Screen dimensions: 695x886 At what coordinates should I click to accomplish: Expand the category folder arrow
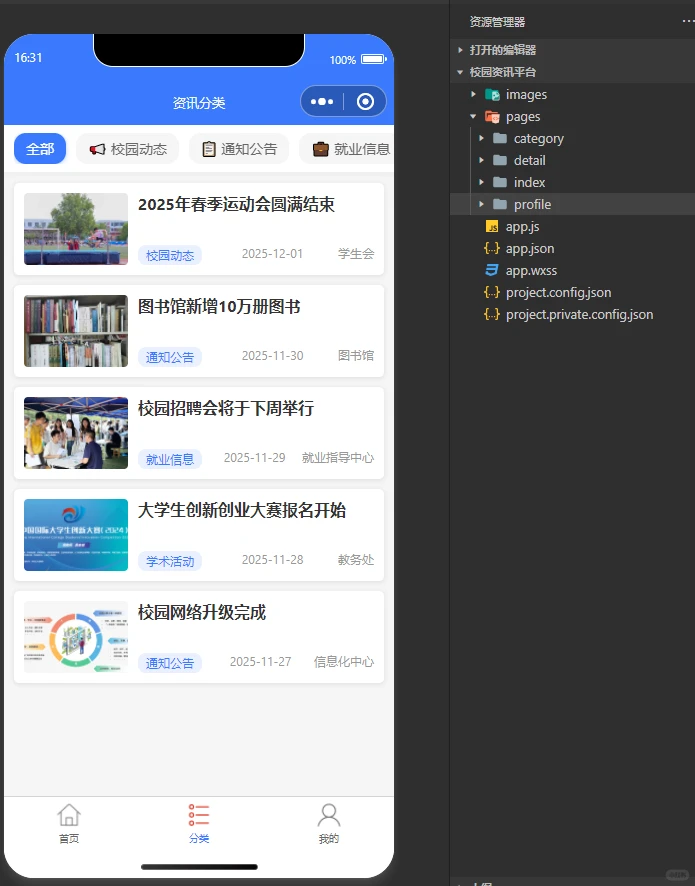(x=481, y=138)
